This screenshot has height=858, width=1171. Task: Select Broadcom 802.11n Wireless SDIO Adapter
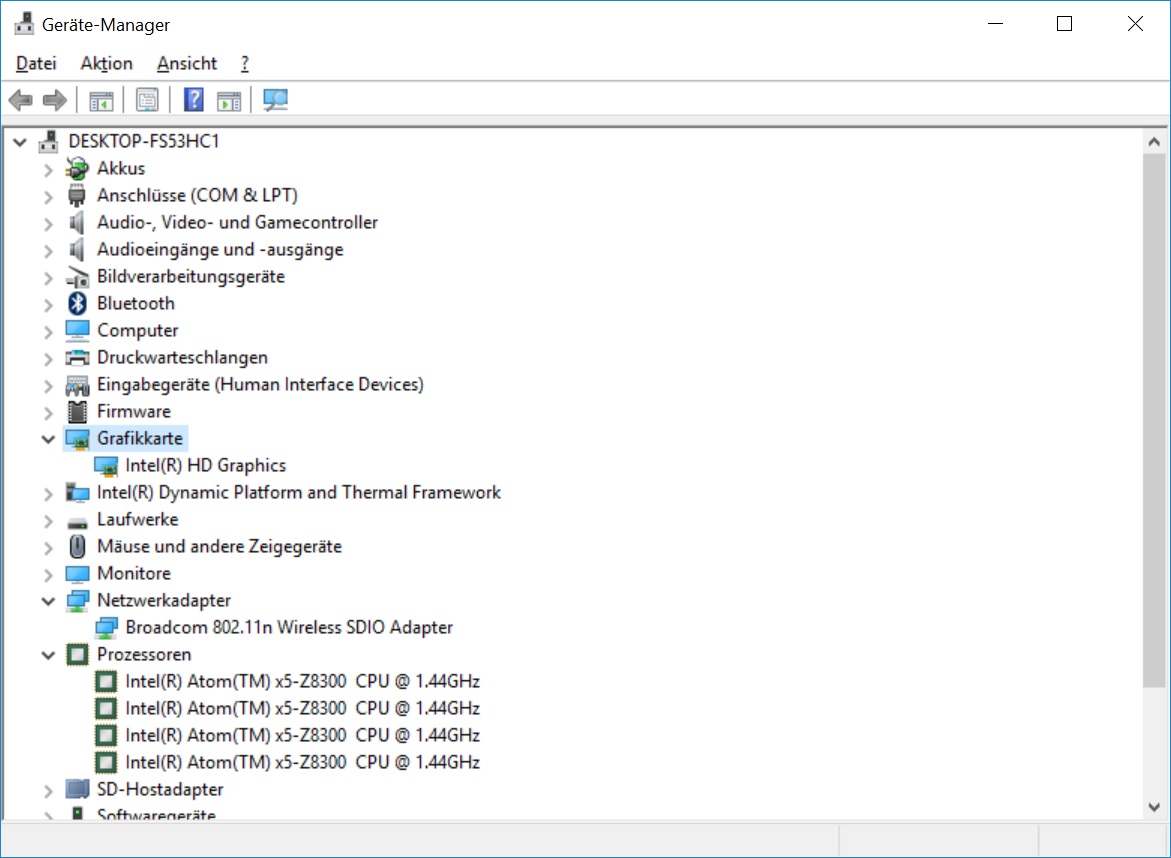tap(289, 627)
